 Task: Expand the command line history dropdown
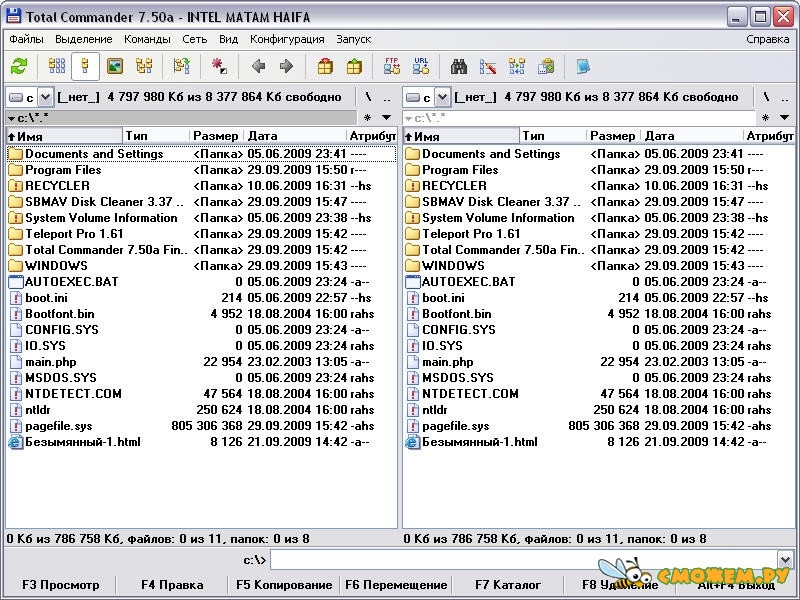[785, 559]
